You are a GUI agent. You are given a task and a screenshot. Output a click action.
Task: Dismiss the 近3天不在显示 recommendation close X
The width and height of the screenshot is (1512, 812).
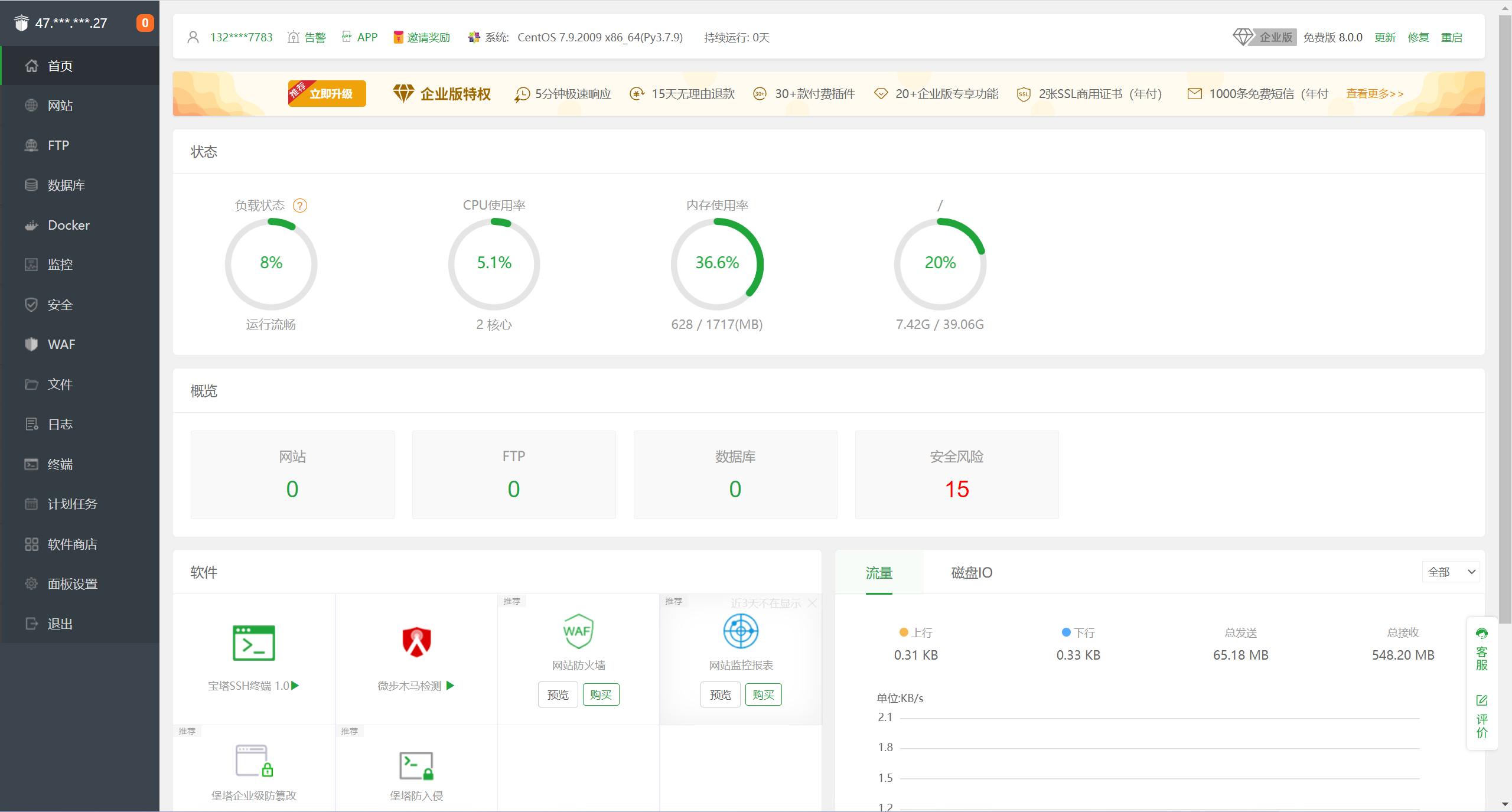coord(813,603)
